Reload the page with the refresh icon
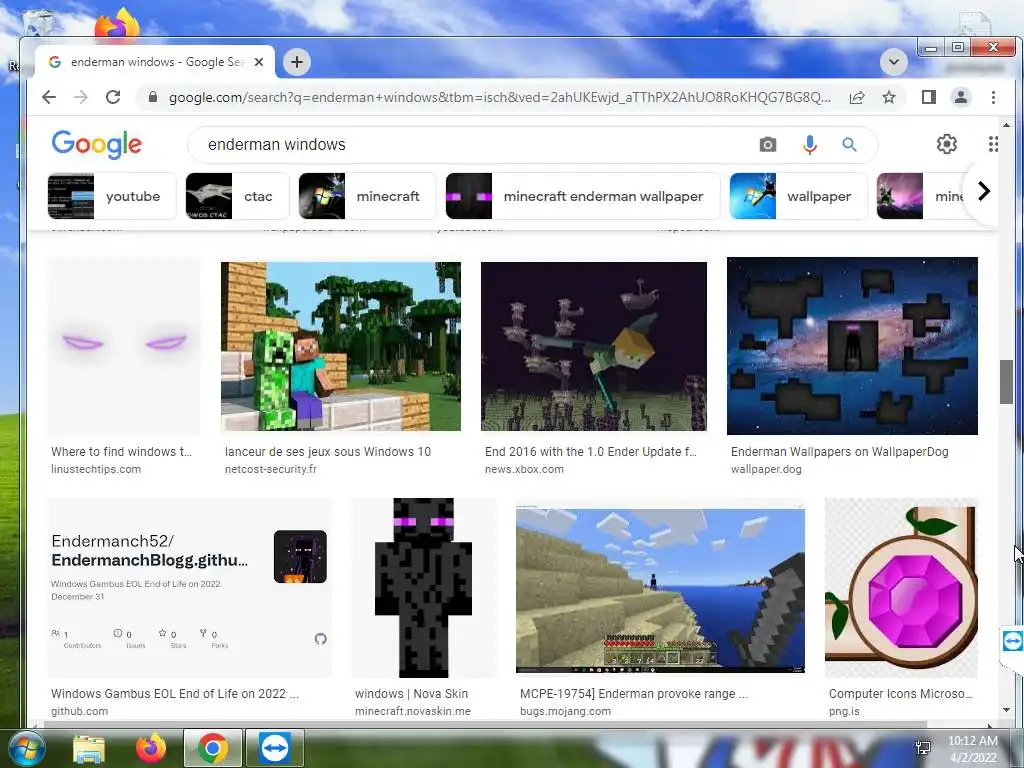1024x768 pixels. pyautogui.click(x=113, y=97)
